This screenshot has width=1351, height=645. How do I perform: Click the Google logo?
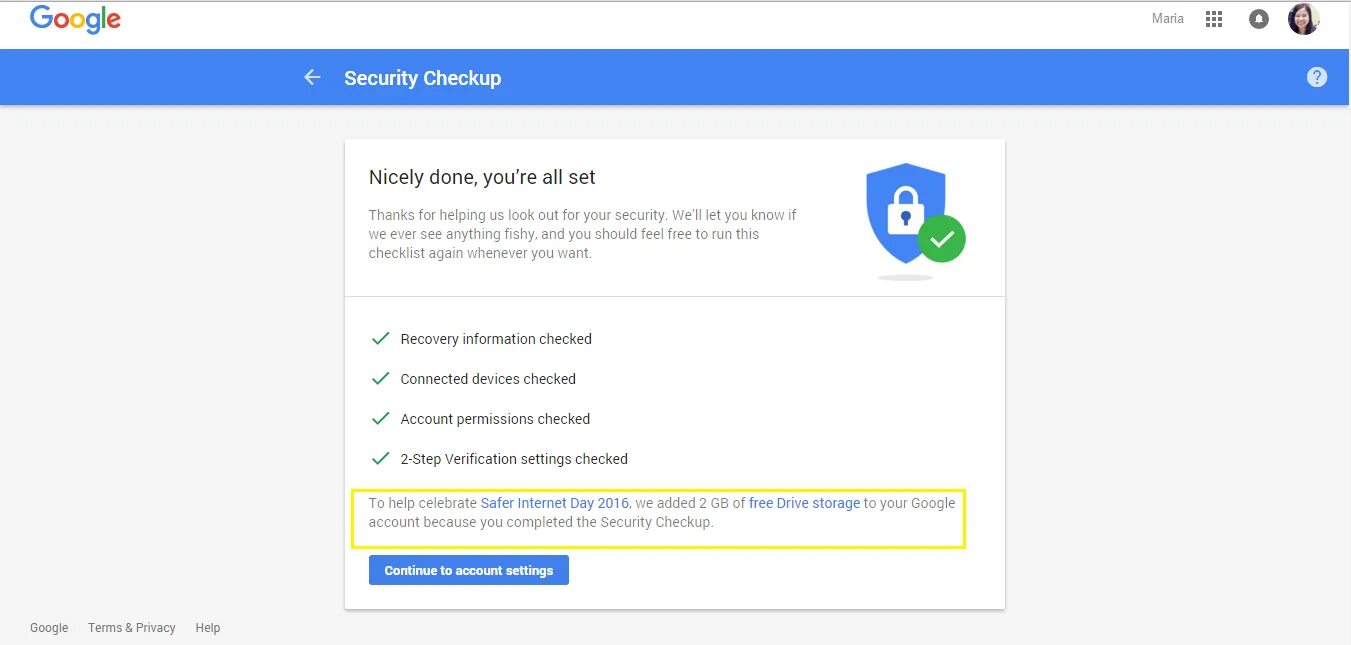click(x=75, y=20)
